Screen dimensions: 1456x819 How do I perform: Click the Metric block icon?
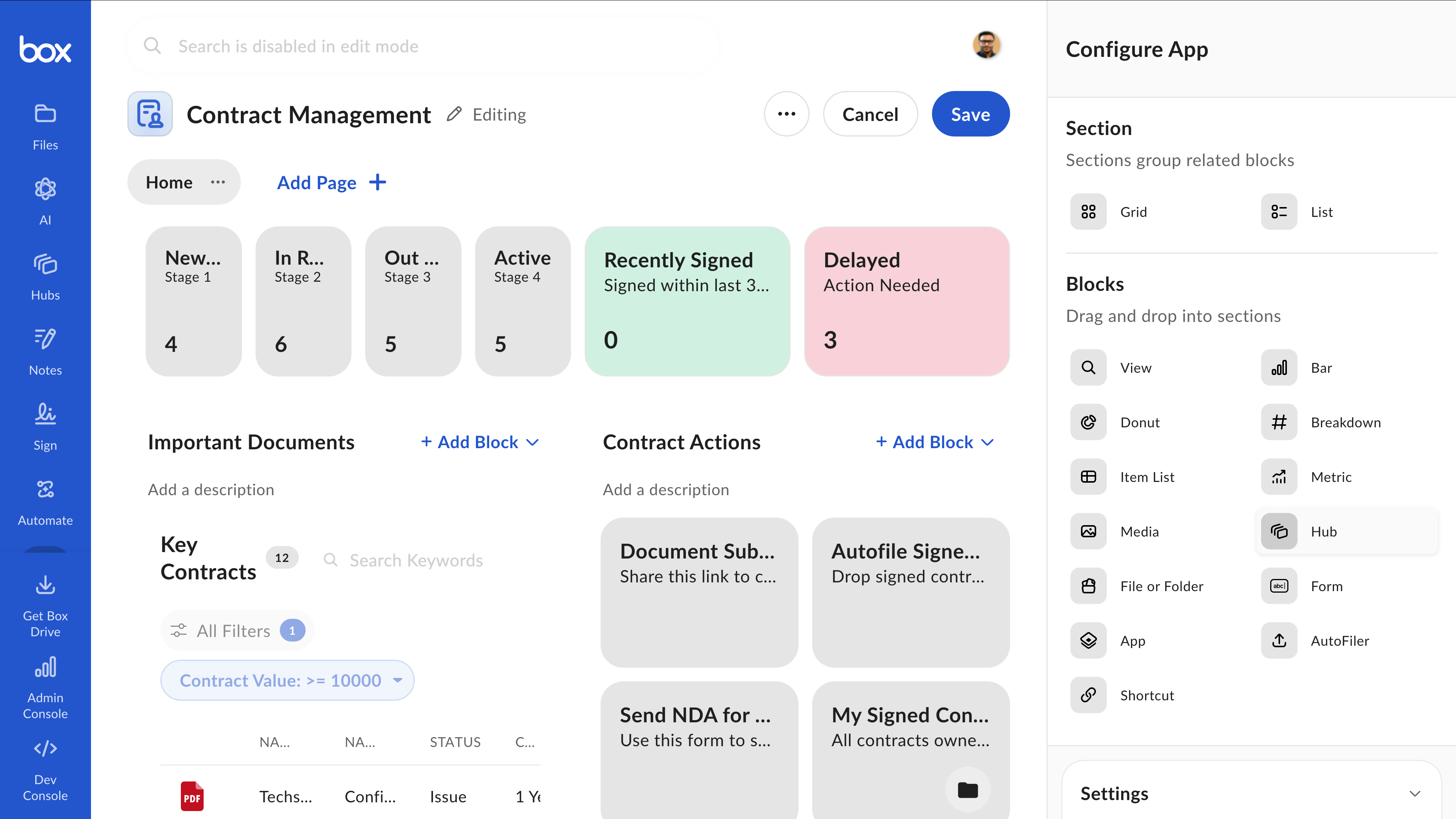click(x=1279, y=477)
